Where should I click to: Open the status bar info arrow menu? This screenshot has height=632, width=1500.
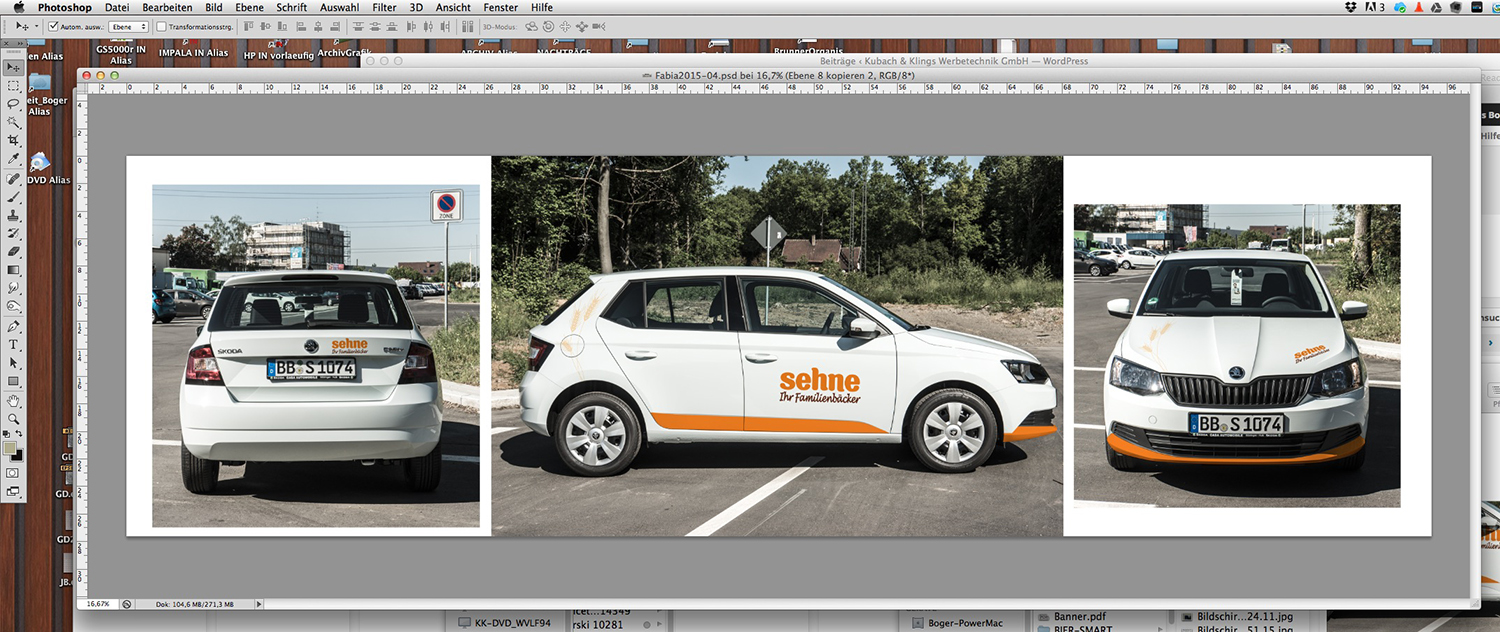click(x=260, y=604)
